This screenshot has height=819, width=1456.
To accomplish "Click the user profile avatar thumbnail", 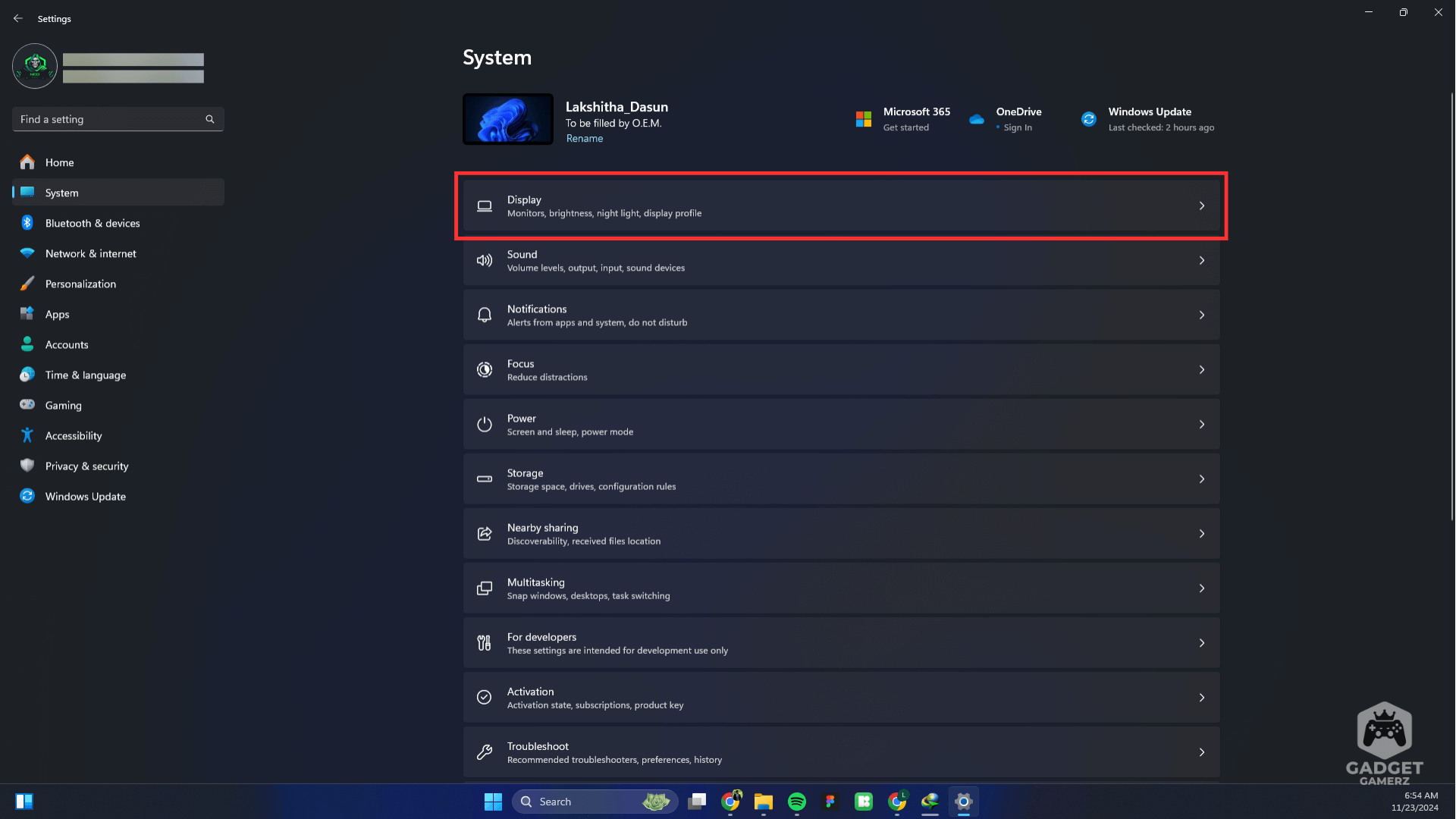I will [35, 65].
